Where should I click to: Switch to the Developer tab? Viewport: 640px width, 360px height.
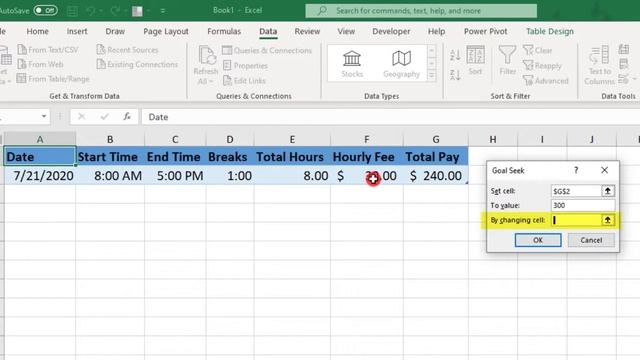[x=391, y=31]
